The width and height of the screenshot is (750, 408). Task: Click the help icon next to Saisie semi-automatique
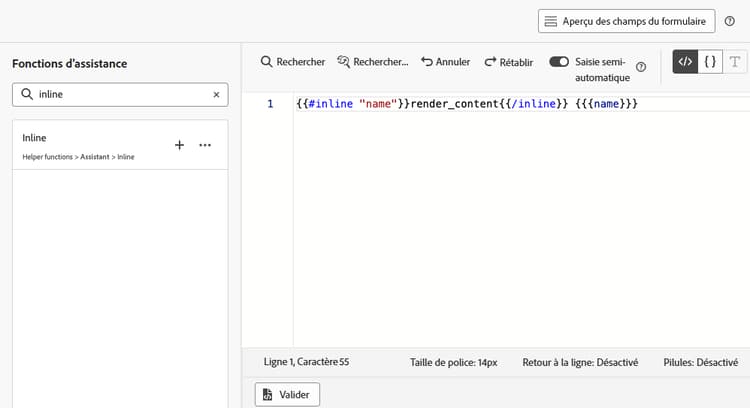(x=641, y=67)
